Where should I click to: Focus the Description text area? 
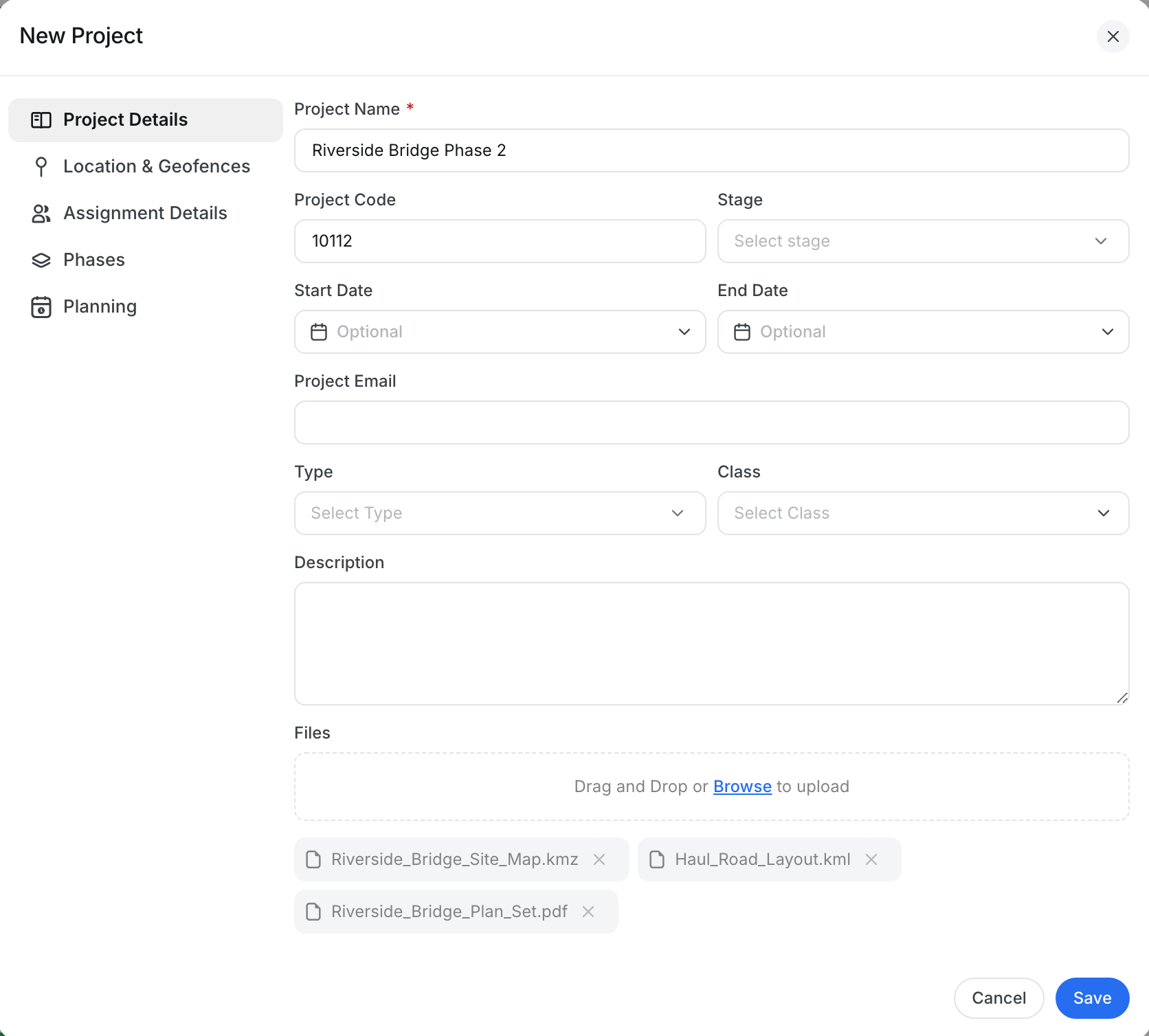point(712,644)
